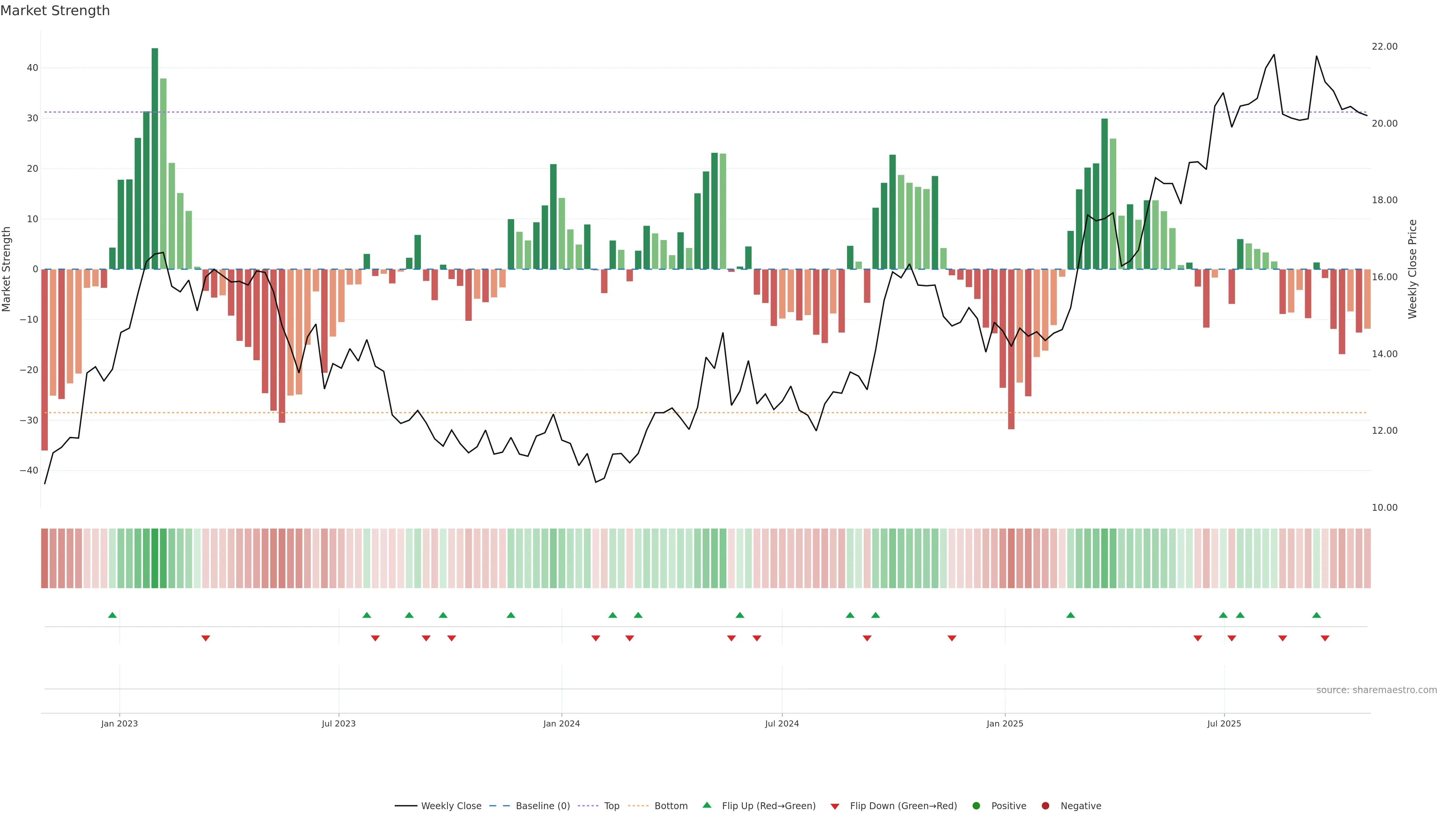Click the source: sharemaestro.com text
This screenshot has height=819, width=1456.
click(x=1376, y=690)
